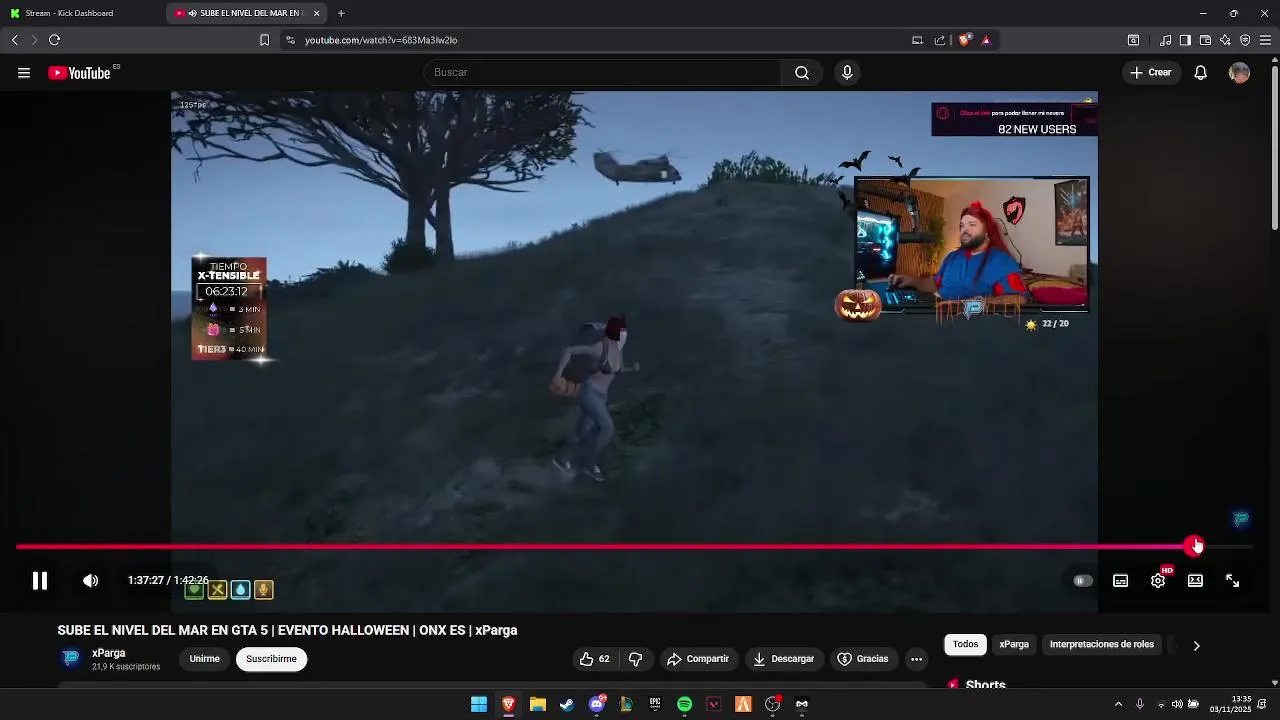This screenshot has height=720, width=1280.
Task: Open Leo AI sparkle icon
Action: tap(1225, 40)
